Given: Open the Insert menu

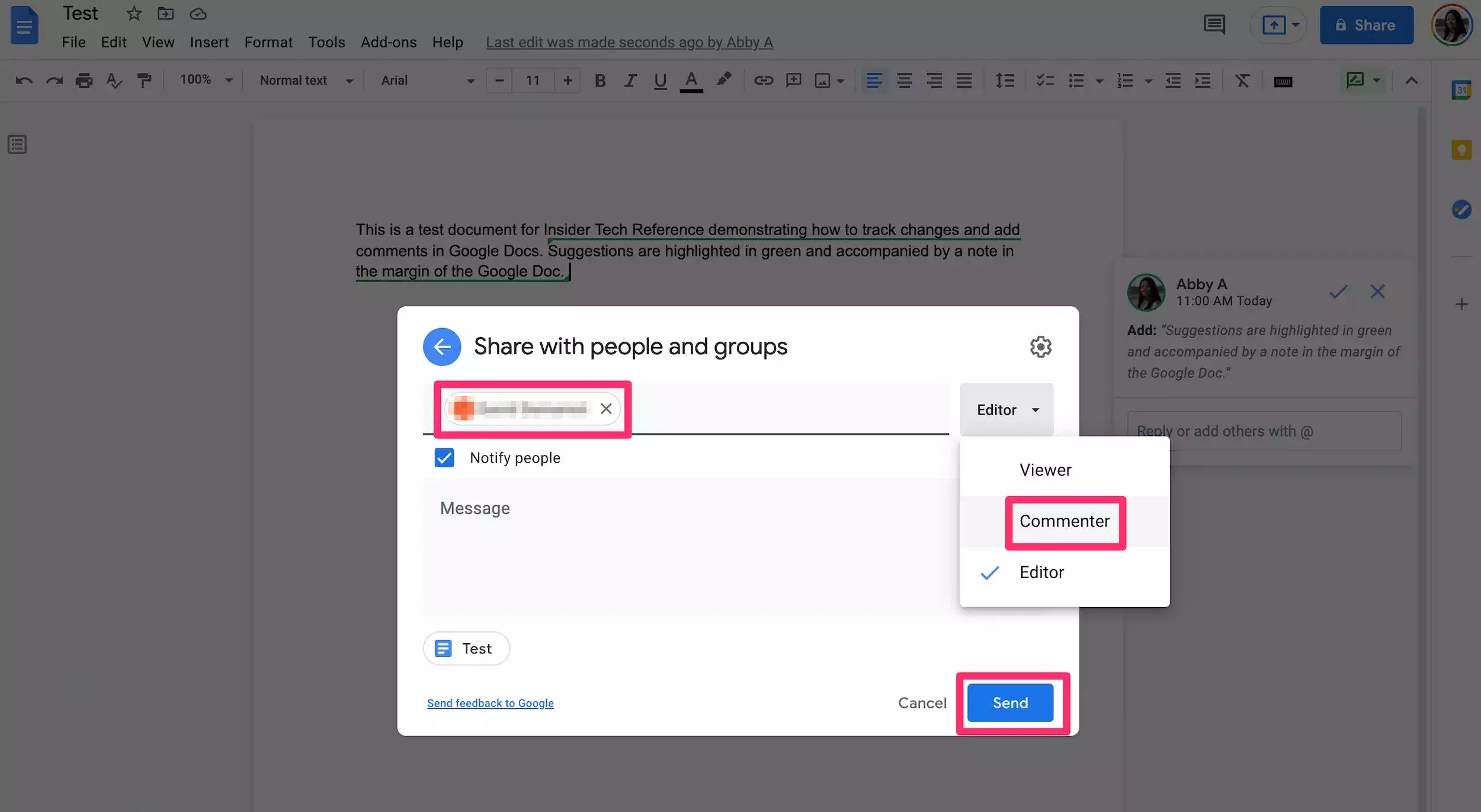Looking at the screenshot, I should [x=209, y=43].
